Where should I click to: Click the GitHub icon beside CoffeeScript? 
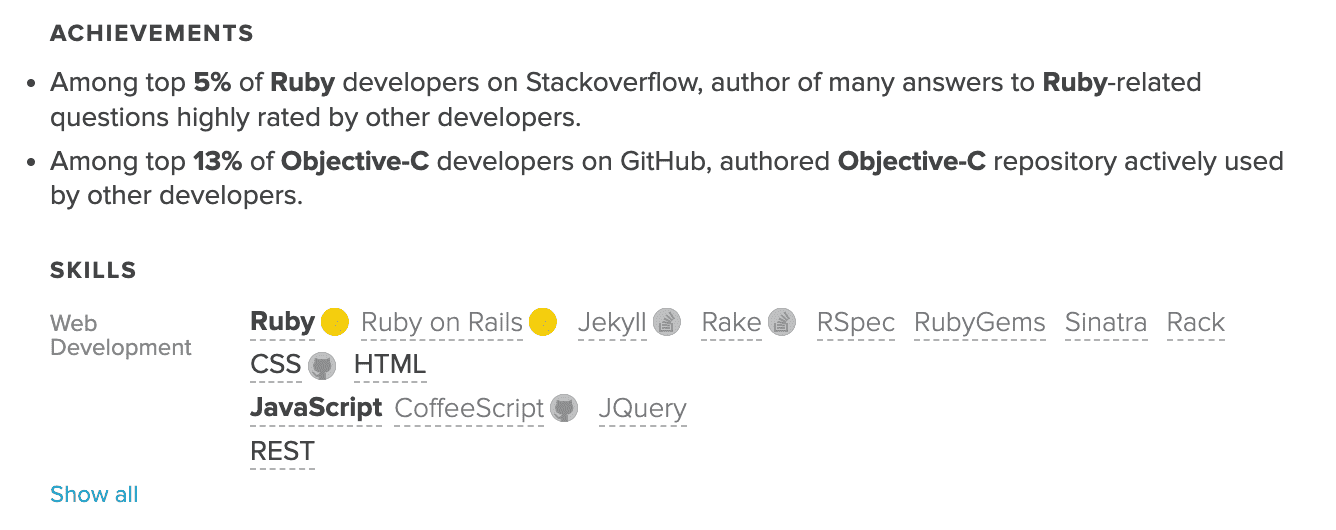pyautogui.click(x=564, y=408)
